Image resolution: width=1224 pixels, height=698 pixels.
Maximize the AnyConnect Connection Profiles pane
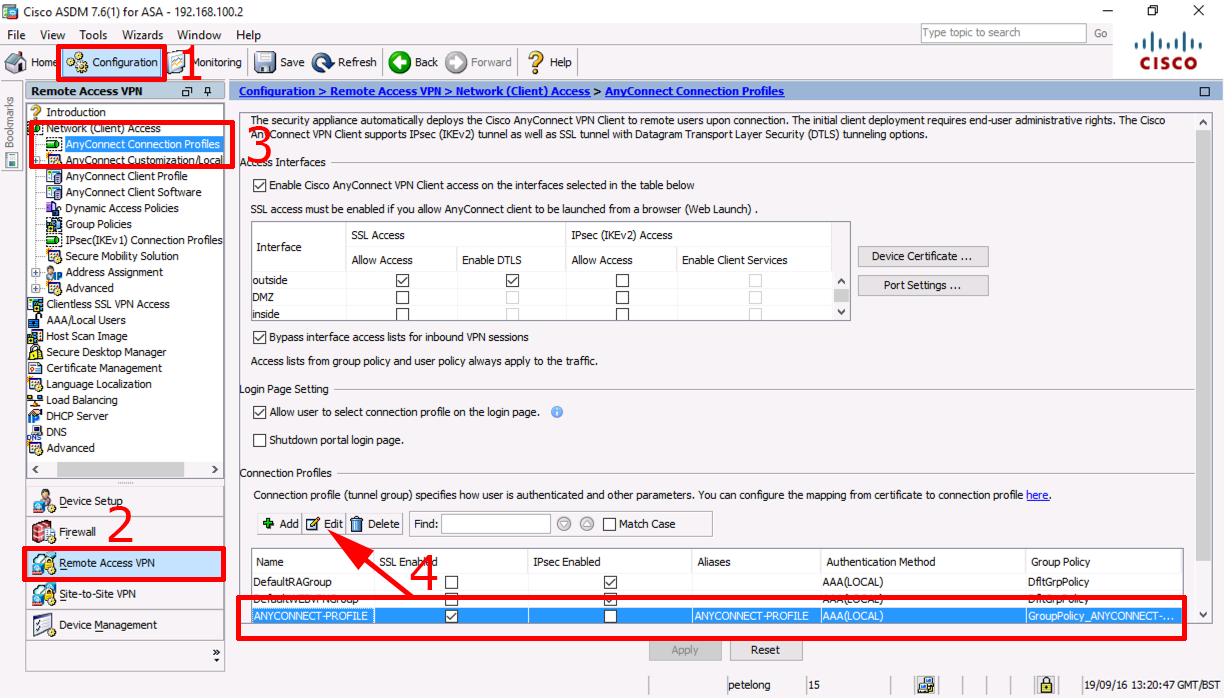tap(1204, 92)
